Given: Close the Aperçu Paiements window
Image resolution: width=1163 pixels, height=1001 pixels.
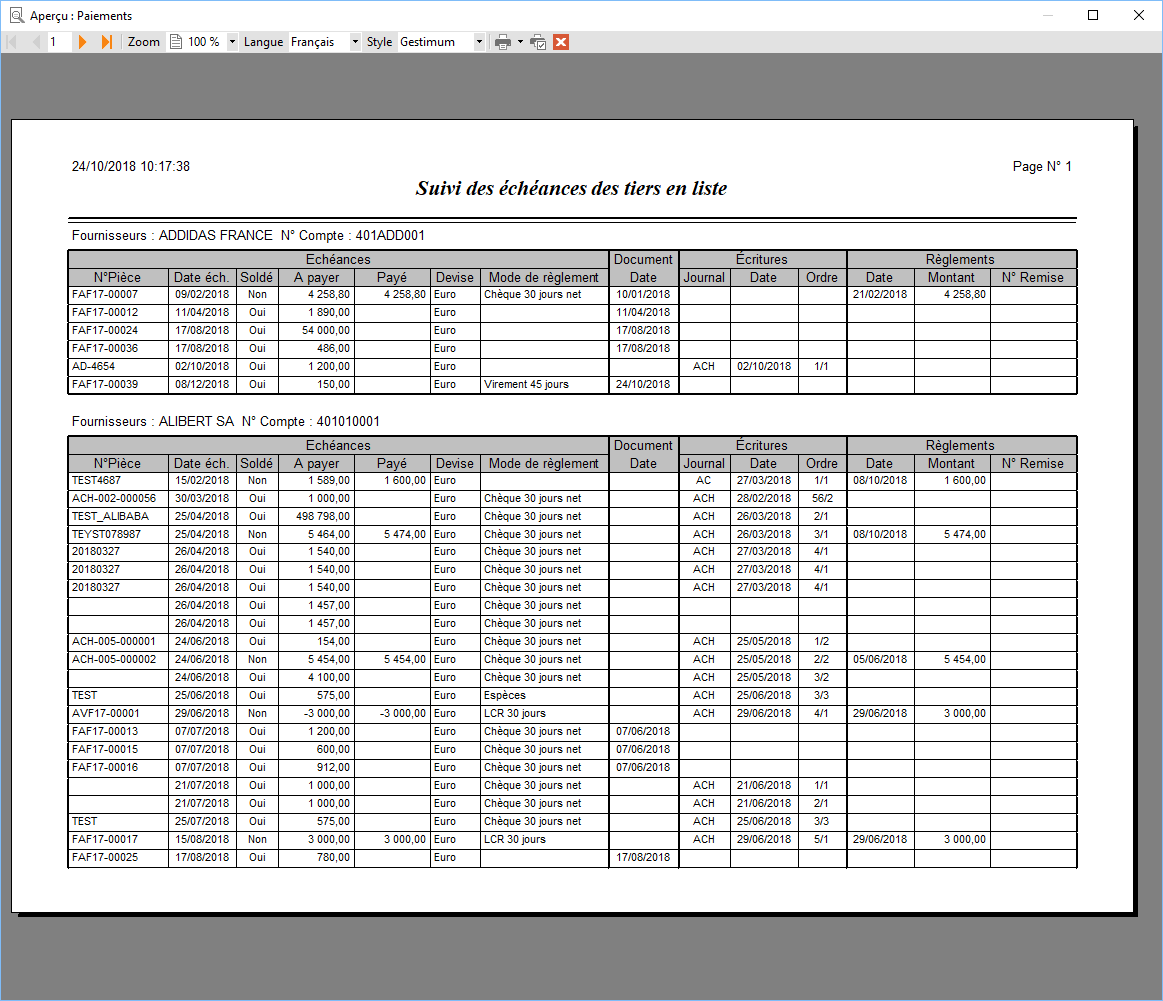Looking at the screenshot, I should (1139, 15).
